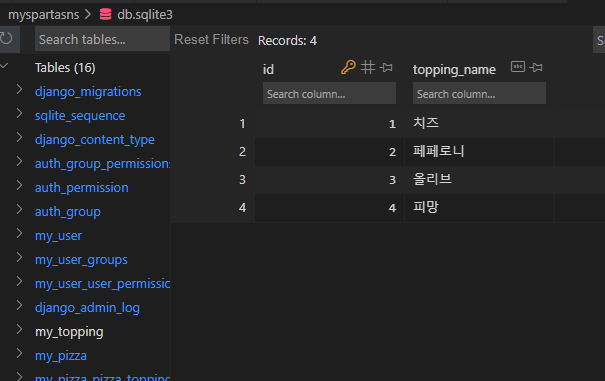Expand the django_migrations table

tap(19, 90)
